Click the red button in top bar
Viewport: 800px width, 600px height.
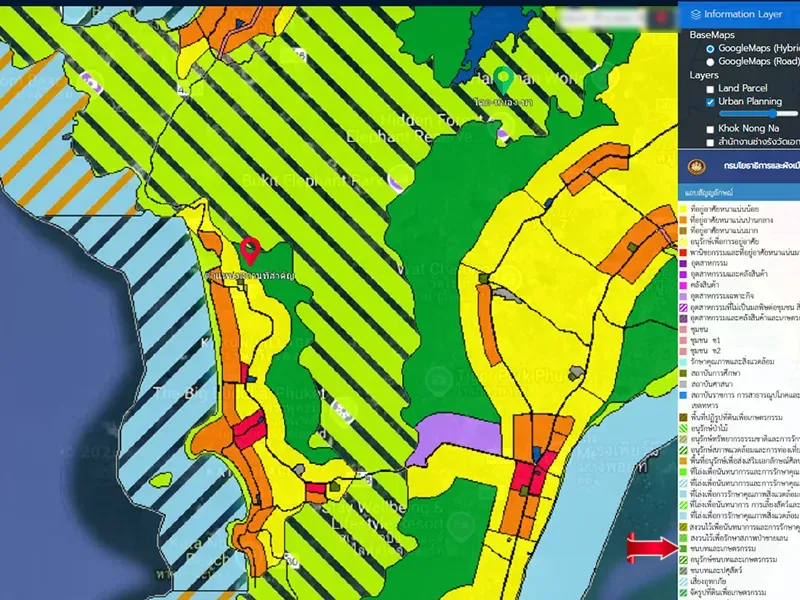coord(661,18)
